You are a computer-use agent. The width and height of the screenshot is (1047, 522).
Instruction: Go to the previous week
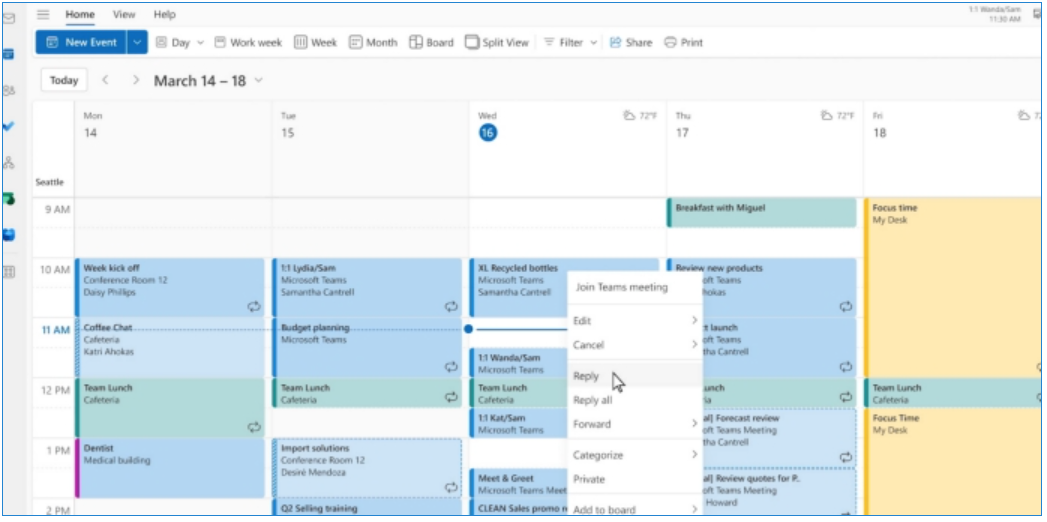[105, 80]
